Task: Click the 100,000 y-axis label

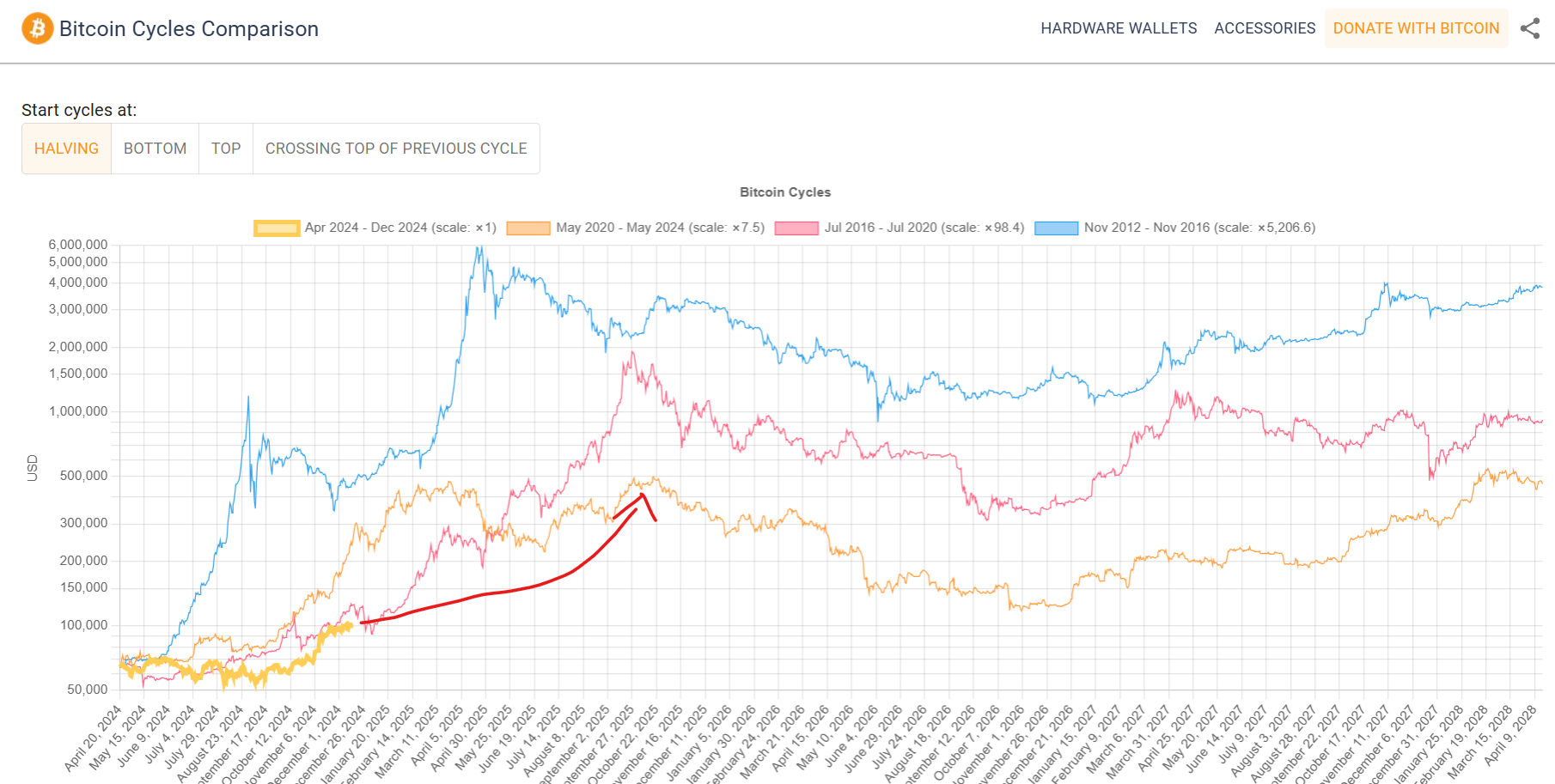Action: [83, 625]
